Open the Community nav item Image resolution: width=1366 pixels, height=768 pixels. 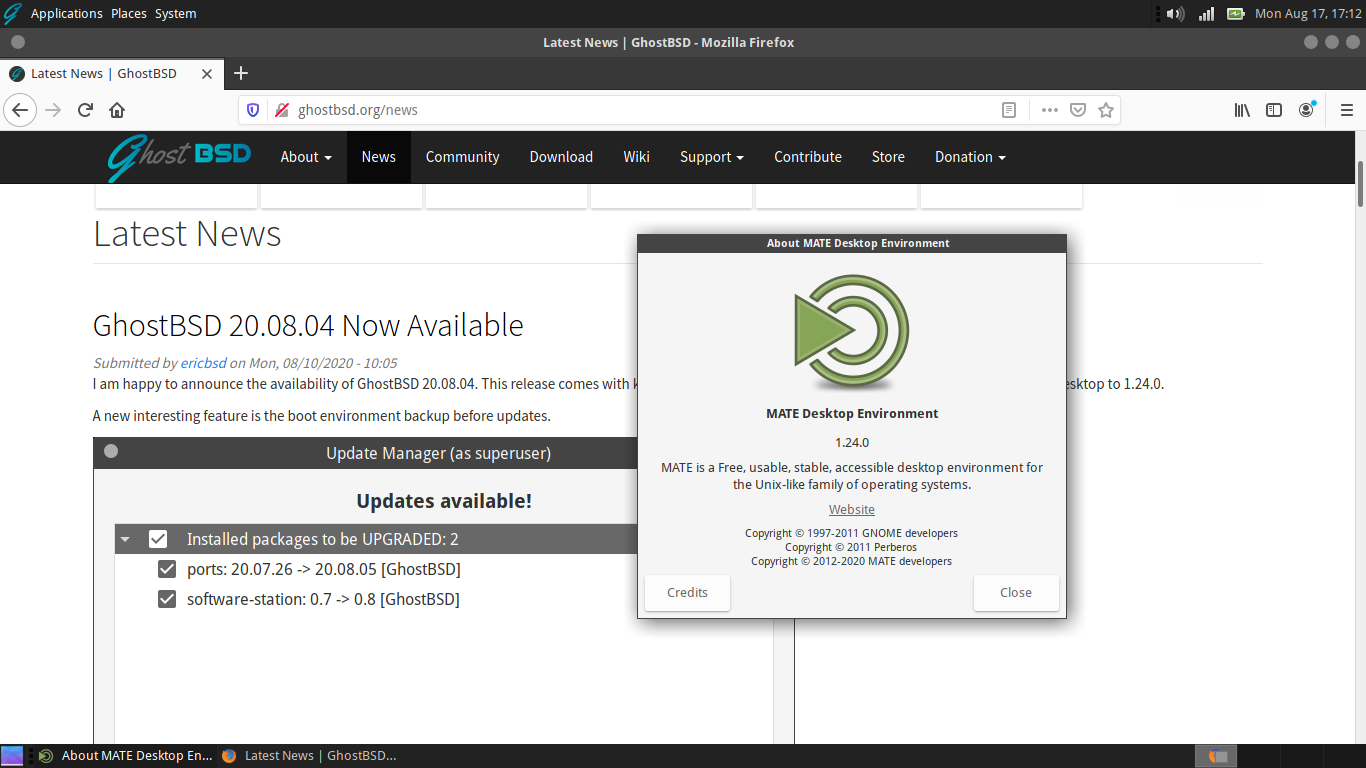point(462,157)
